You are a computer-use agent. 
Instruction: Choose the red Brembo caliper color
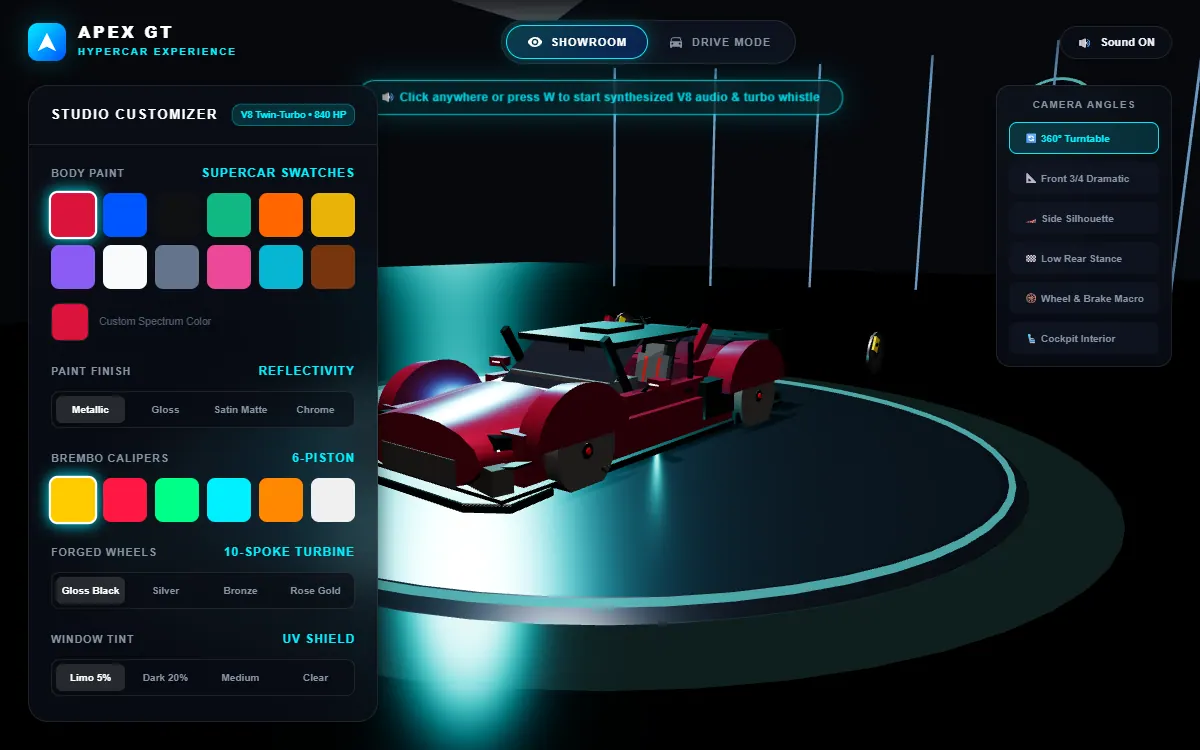(125, 500)
